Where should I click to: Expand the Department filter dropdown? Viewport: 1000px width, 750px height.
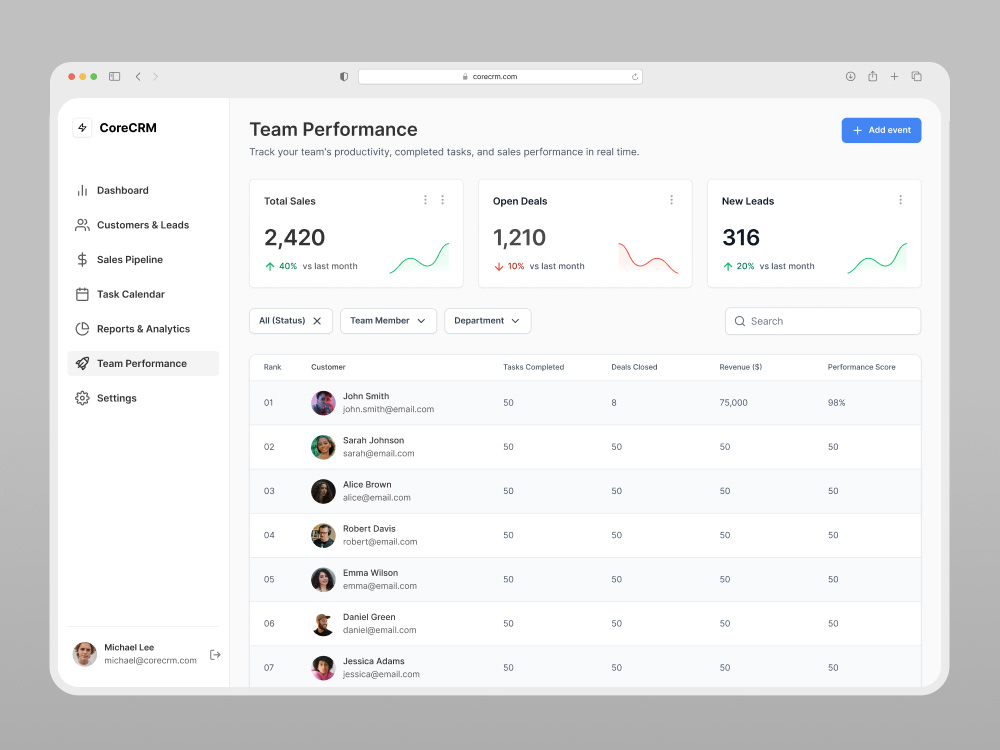click(x=487, y=321)
